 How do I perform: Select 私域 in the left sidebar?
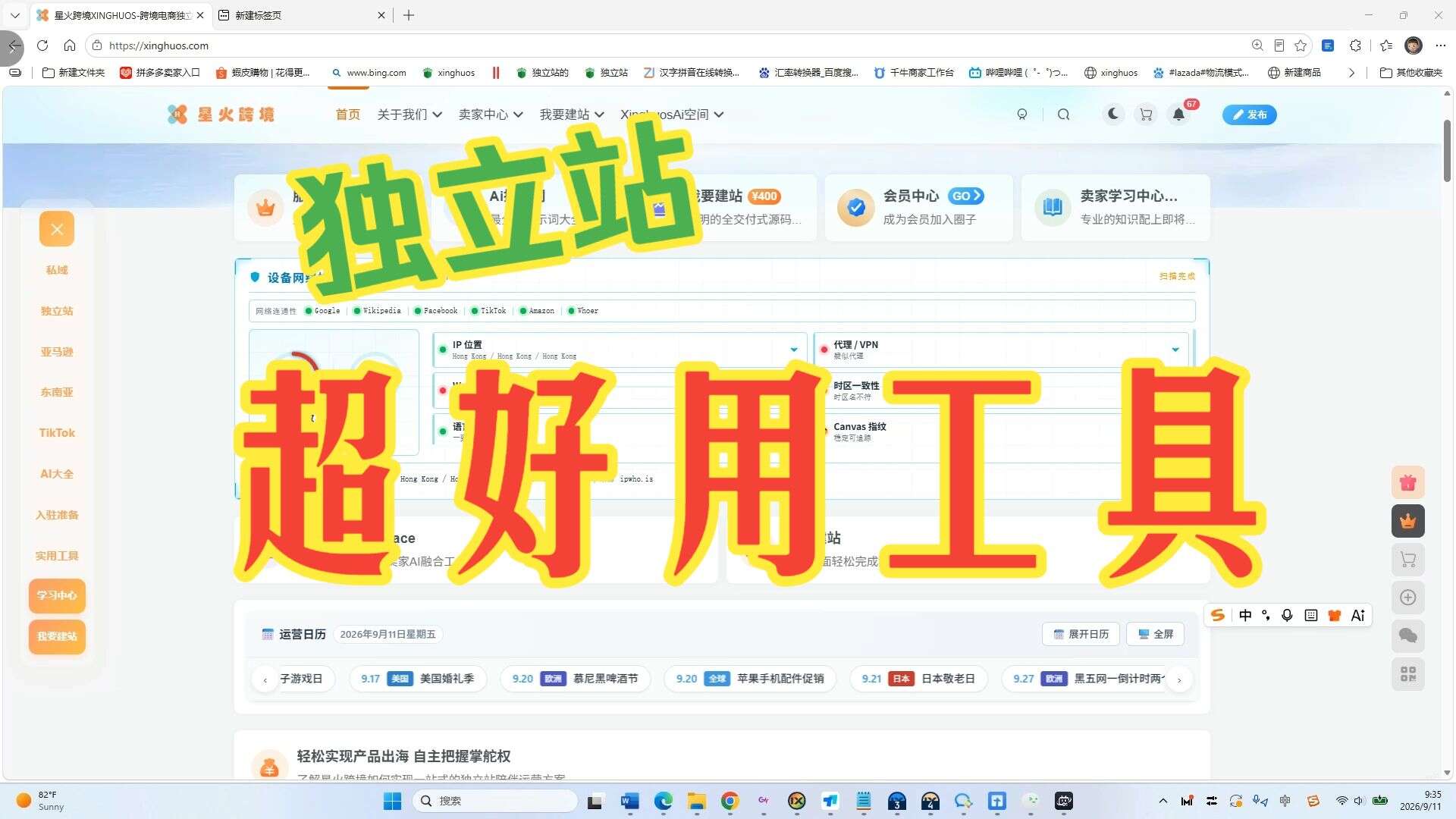[x=57, y=270]
